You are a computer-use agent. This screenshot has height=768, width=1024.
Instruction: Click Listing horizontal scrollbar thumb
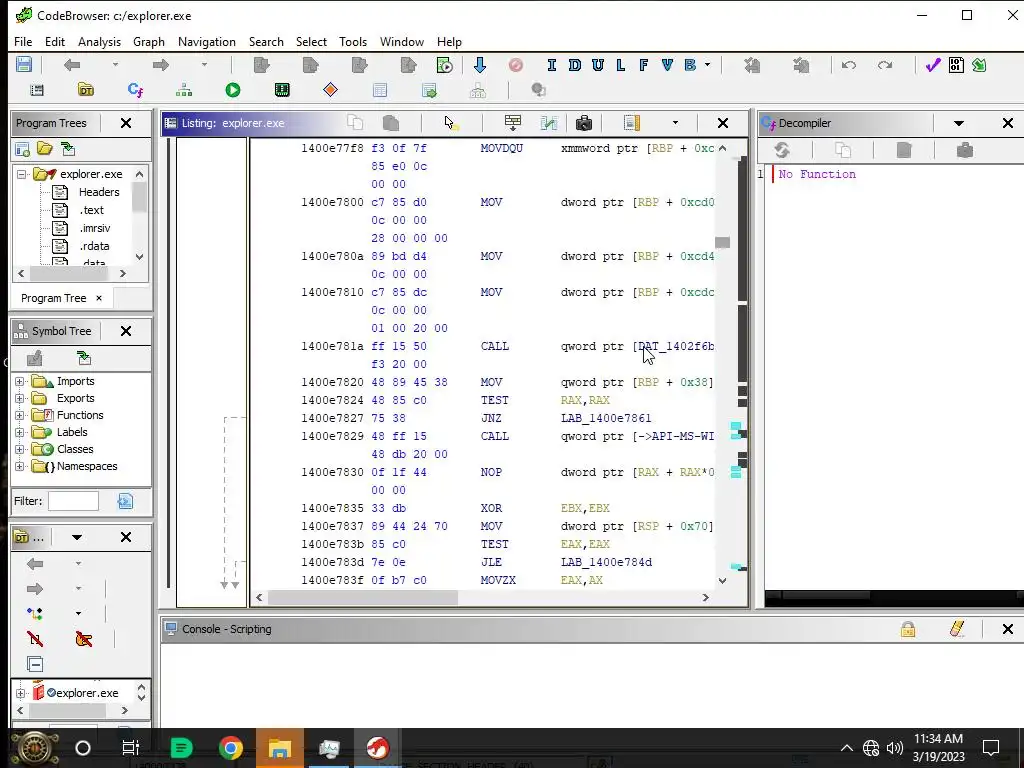coord(362,597)
